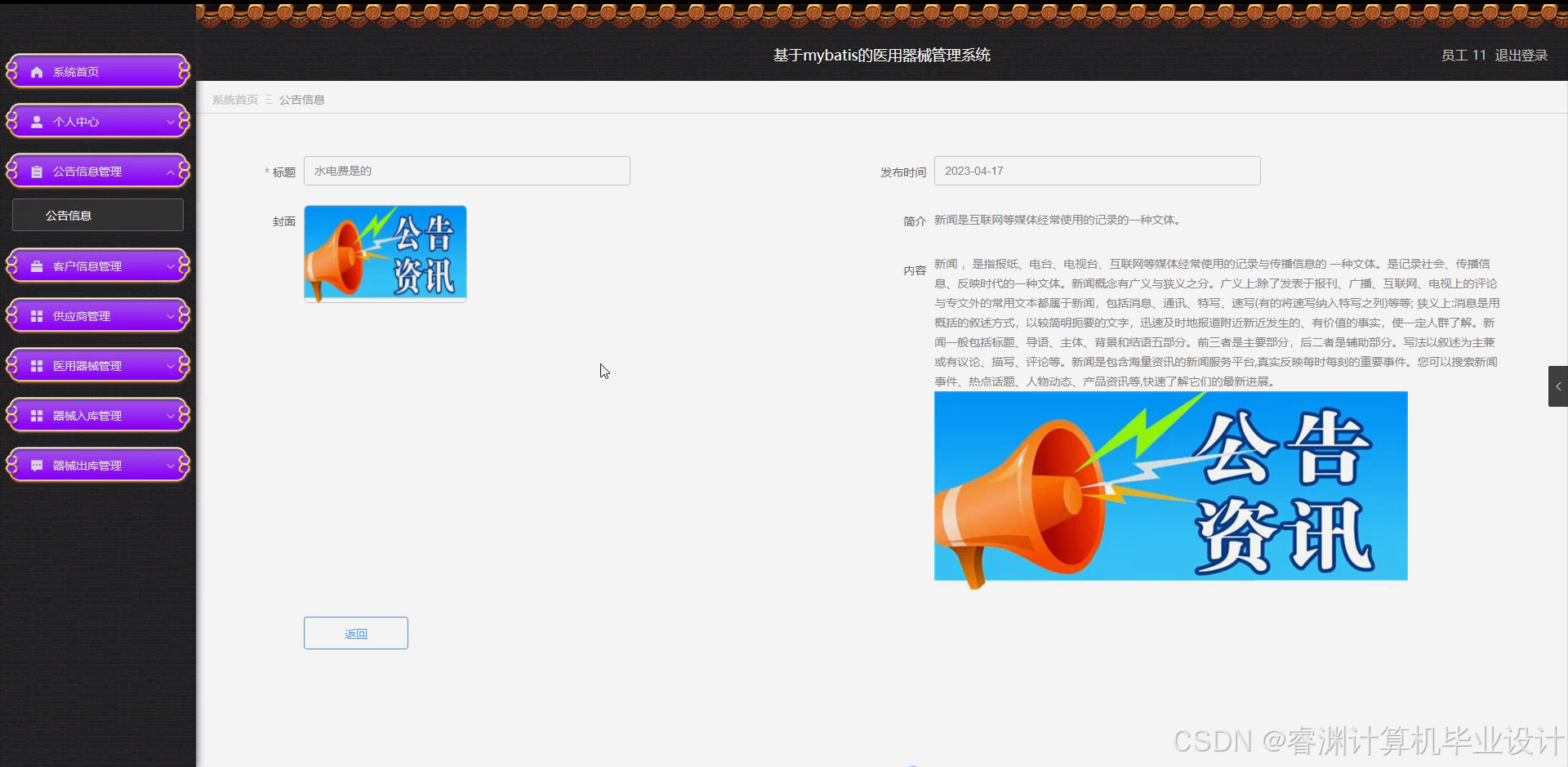Expand the 医用器械管理 dropdown arrow
The width and height of the screenshot is (1568, 767).
click(x=170, y=365)
